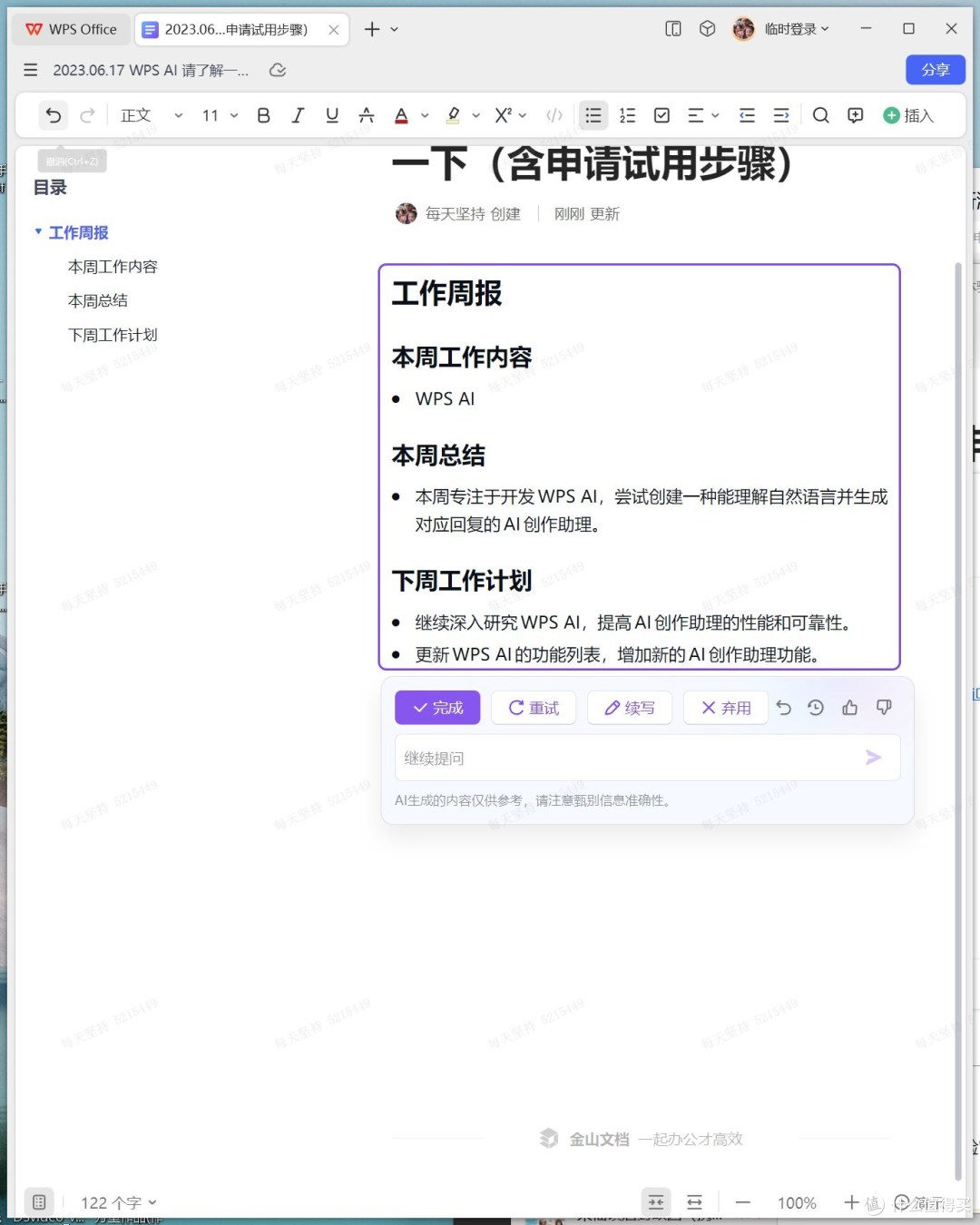The height and width of the screenshot is (1225, 980).
Task: Switch to wide page width
Action: click(x=695, y=1202)
